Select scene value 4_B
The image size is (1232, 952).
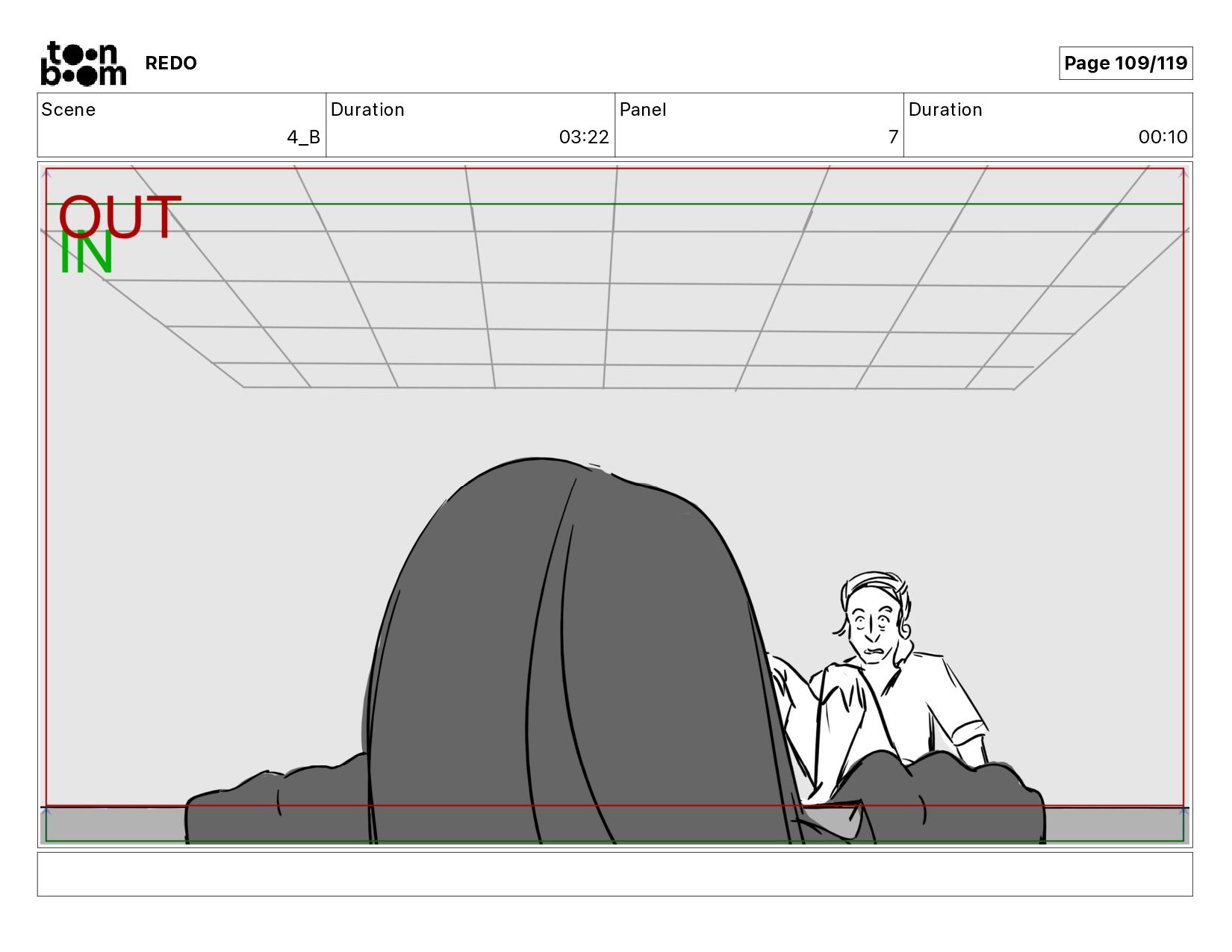point(304,137)
